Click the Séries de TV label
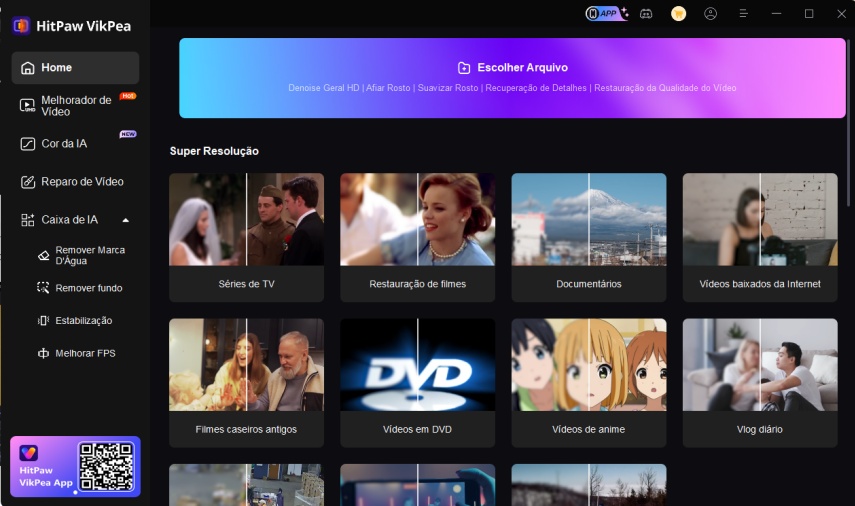 [246, 284]
